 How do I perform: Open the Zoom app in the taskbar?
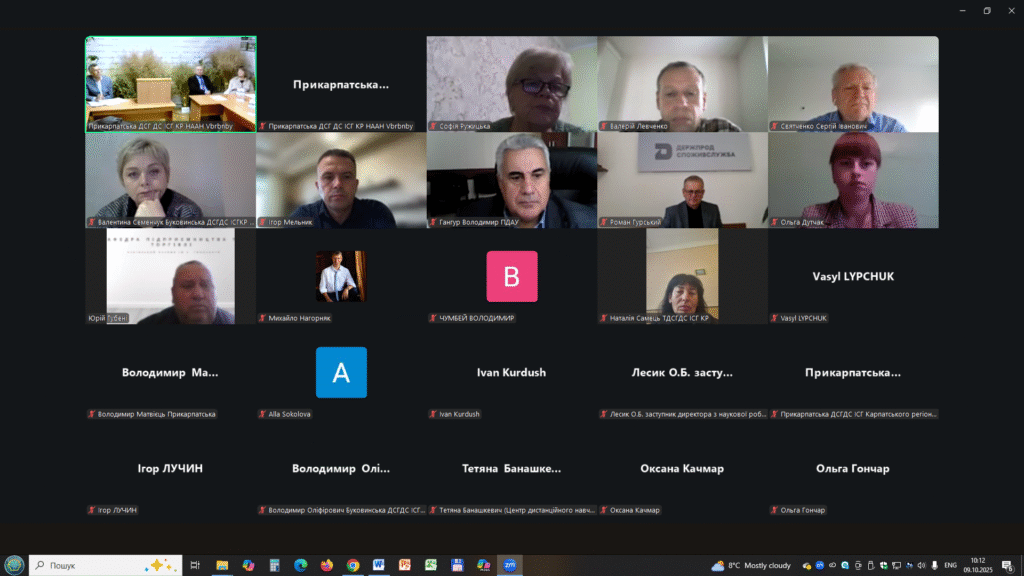510,565
